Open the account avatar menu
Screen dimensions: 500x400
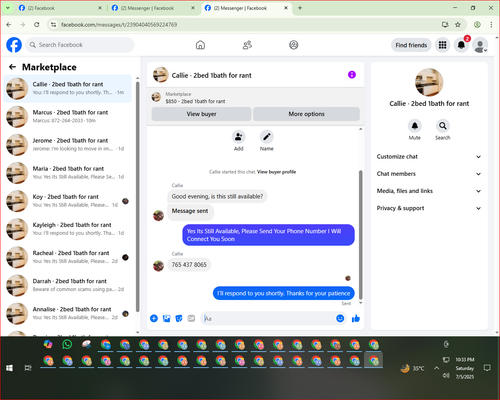(480, 45)
